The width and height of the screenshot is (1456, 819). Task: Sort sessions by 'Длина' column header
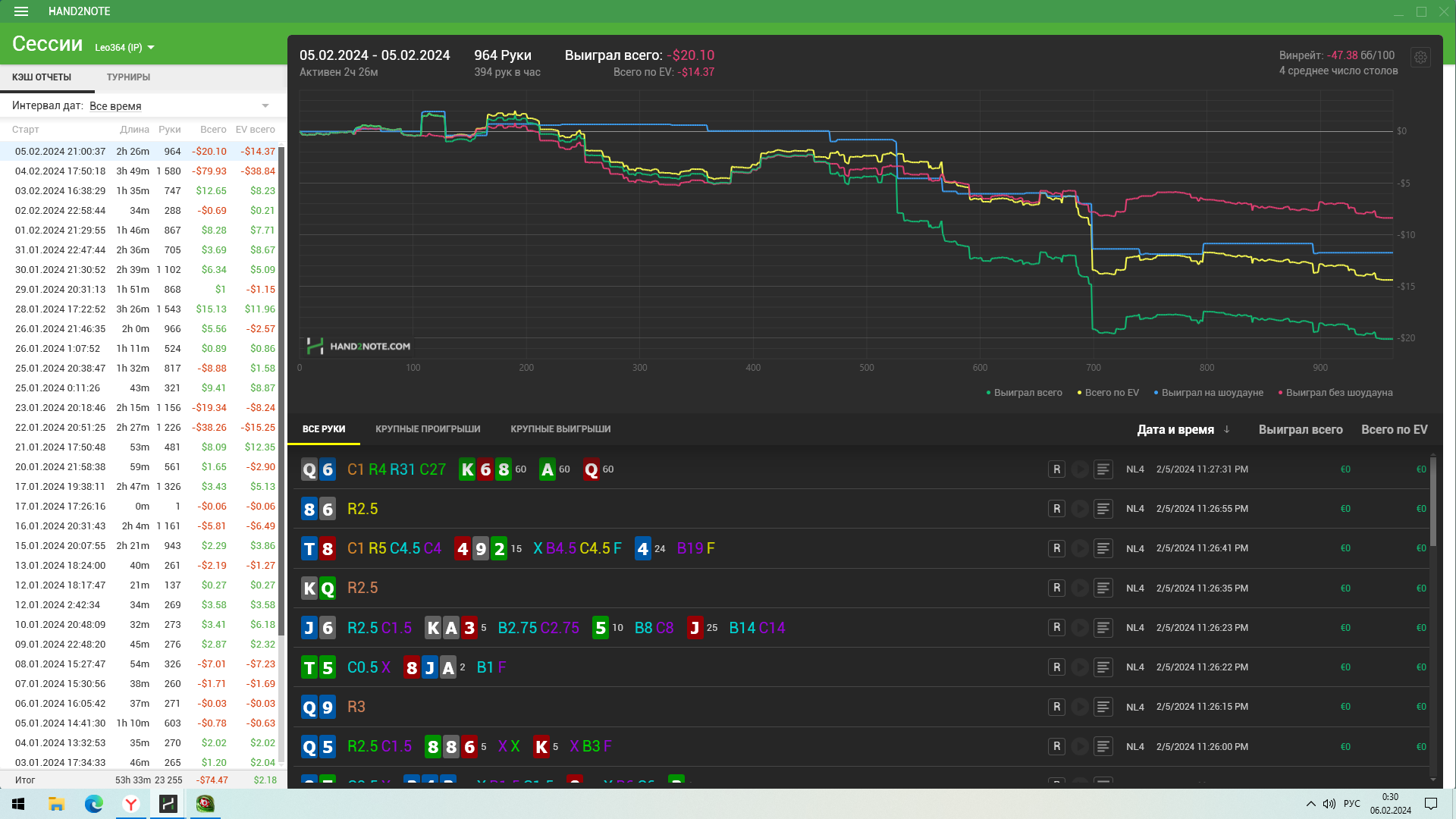(x=134, y=130)
